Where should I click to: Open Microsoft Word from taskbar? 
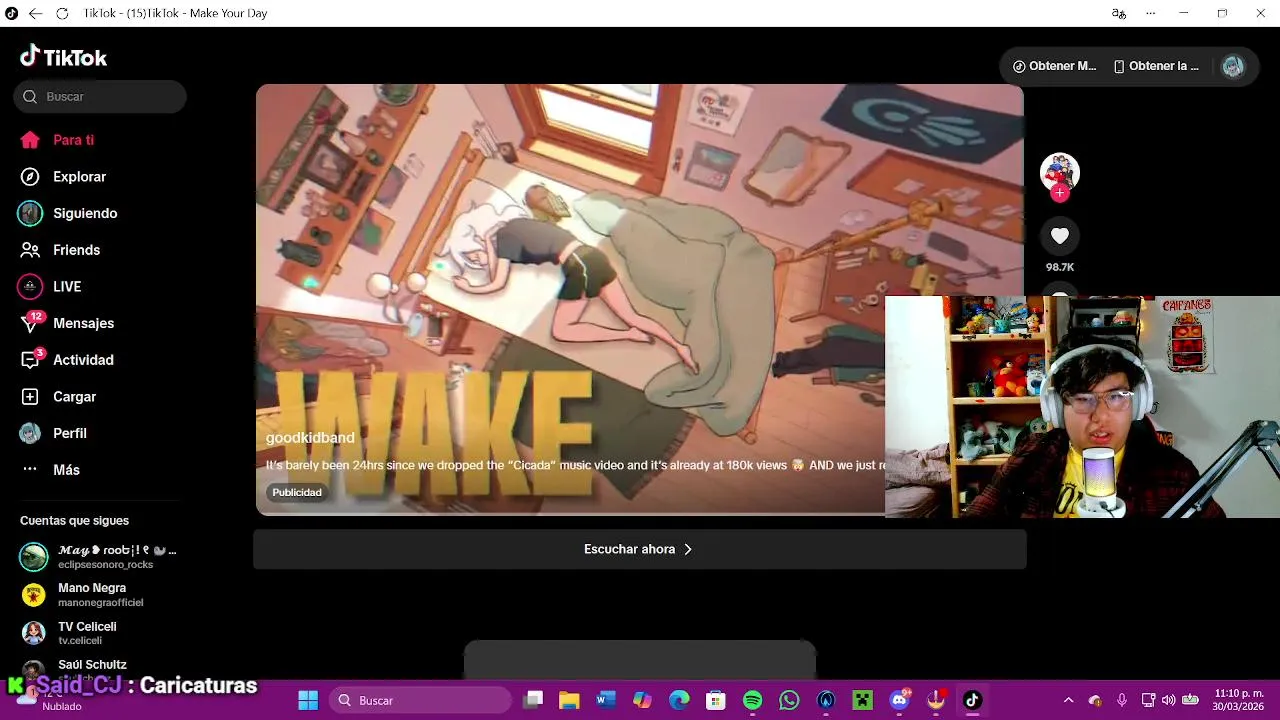click(x=606, y=700)
